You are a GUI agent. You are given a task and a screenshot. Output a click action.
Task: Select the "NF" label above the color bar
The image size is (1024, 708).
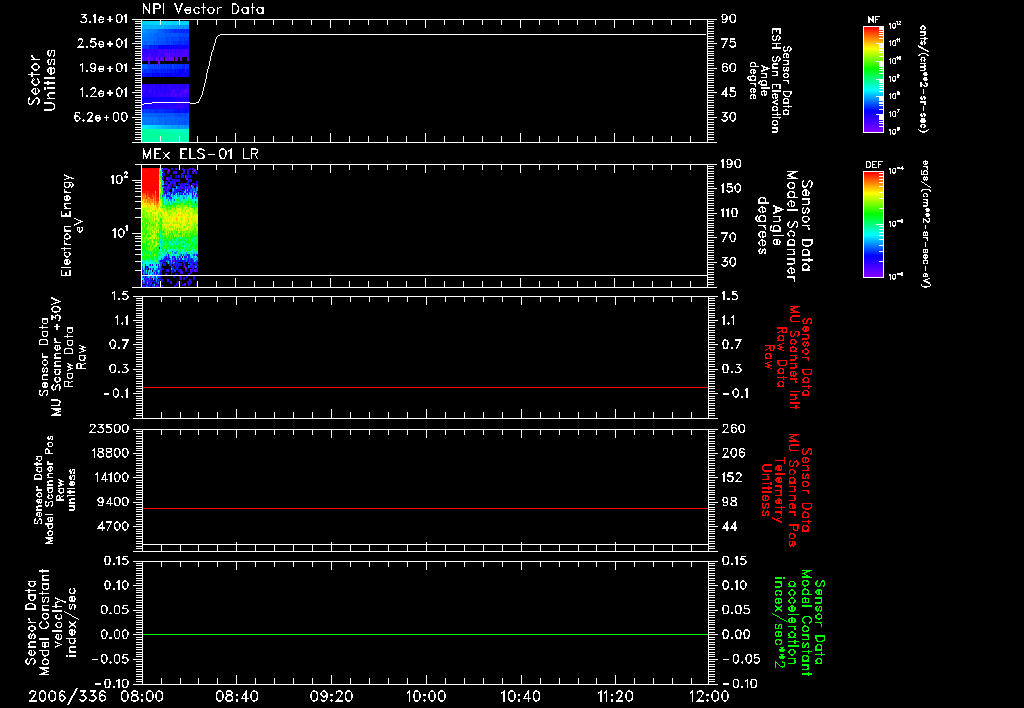pyautogui.click(x=873, y=20)
